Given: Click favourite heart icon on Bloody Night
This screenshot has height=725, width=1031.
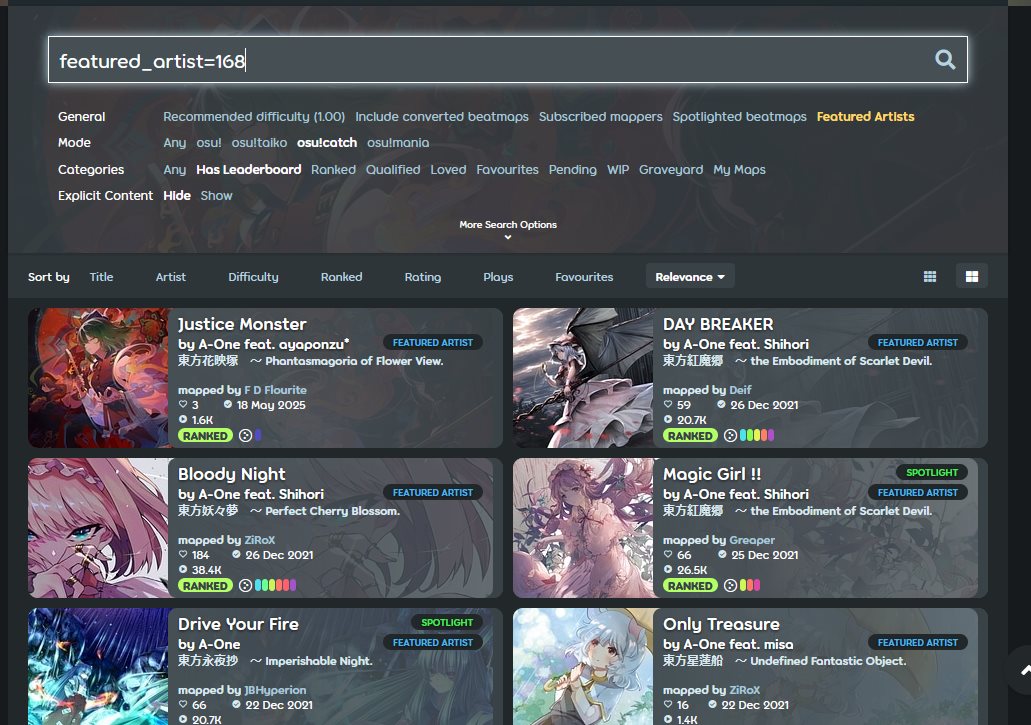Looking at the screenshot, I should coord(183,555).
